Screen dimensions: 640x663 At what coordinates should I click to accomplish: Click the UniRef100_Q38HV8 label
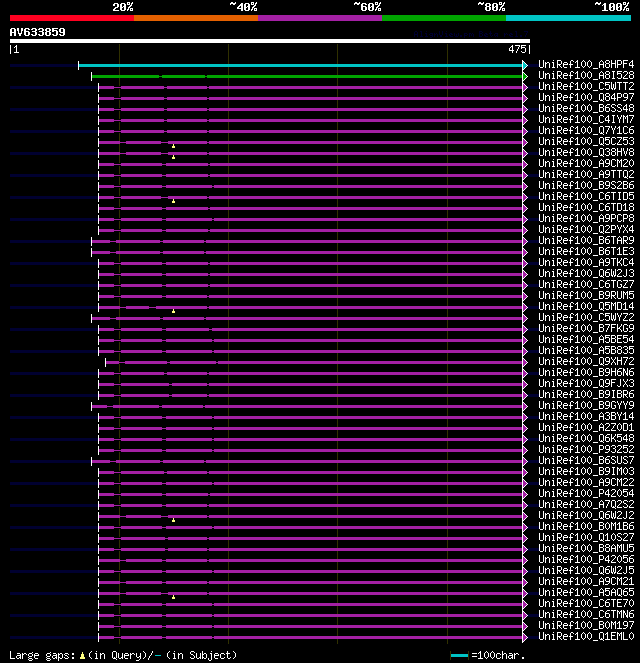pyautogui.click(x=586, y=152)
